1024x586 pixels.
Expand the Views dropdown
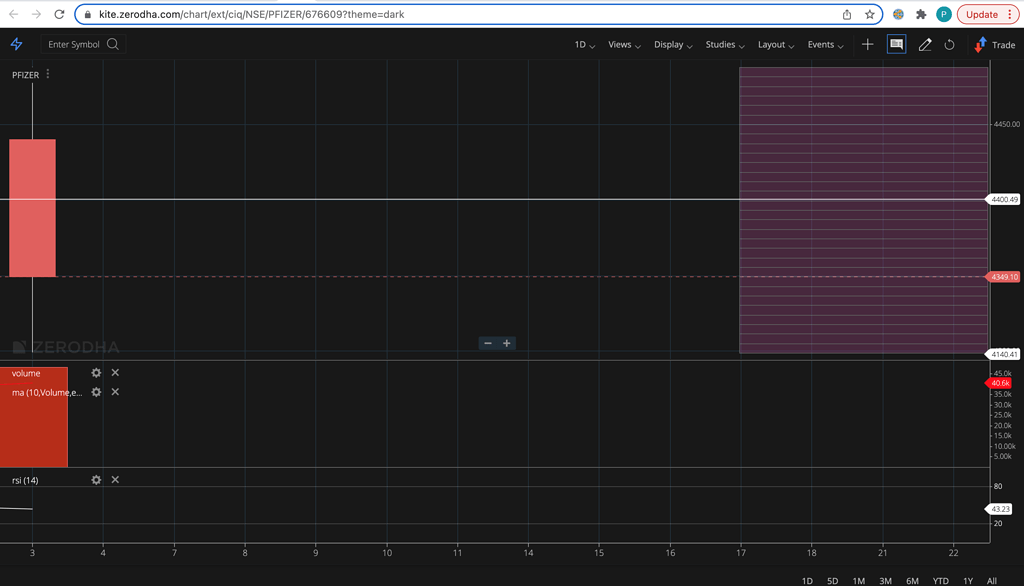click(622, 44)
